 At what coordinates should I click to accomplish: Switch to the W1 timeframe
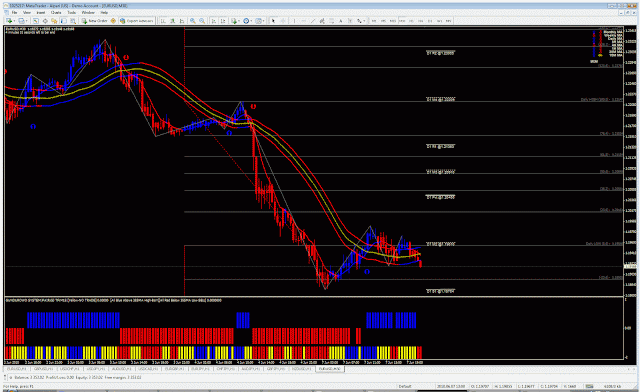(440, 21)
